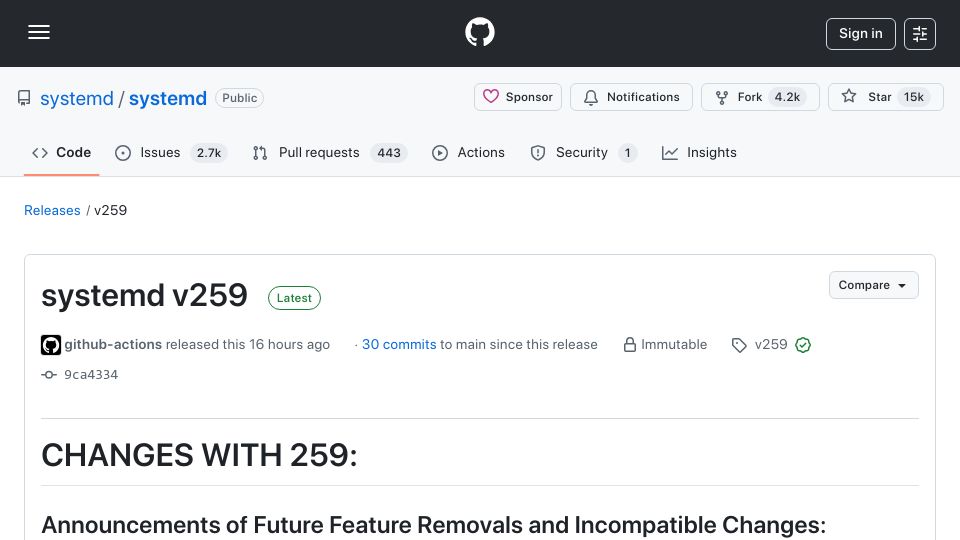Click the CHANGES WITH 259 heading
The image size is (960, 540).
coord(199,455)
